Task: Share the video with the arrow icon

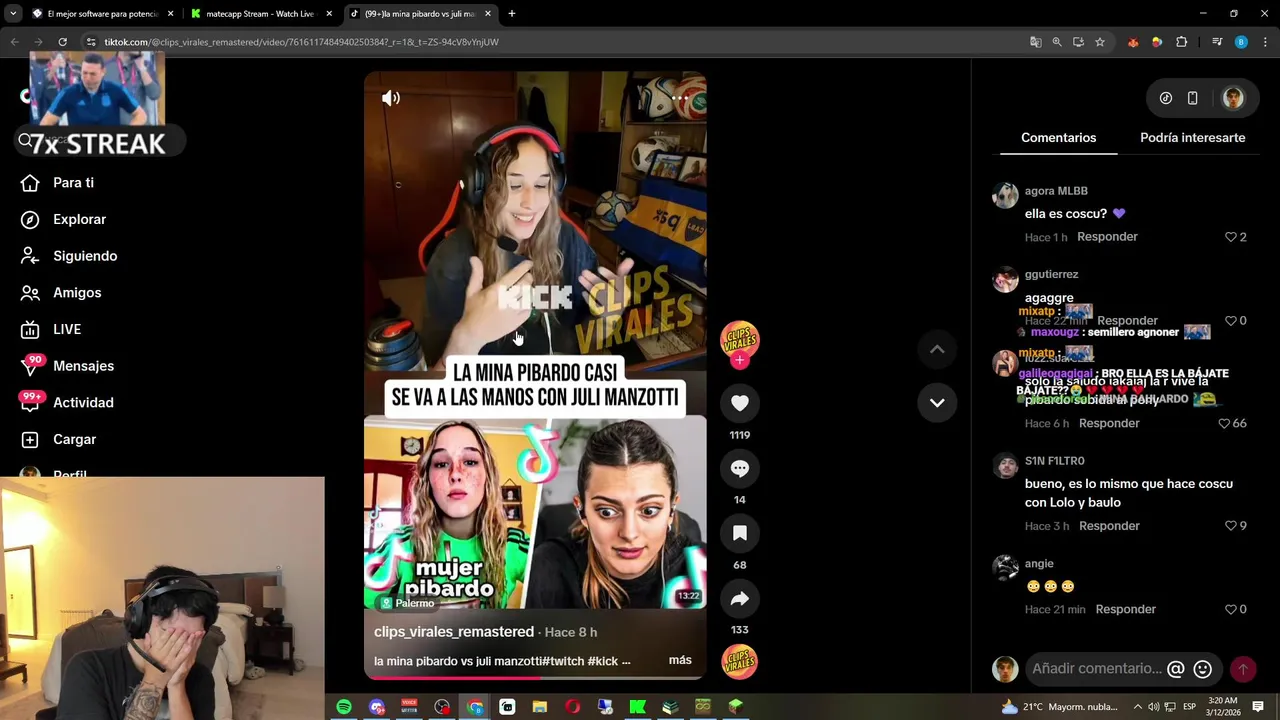Action: point(740,598)
